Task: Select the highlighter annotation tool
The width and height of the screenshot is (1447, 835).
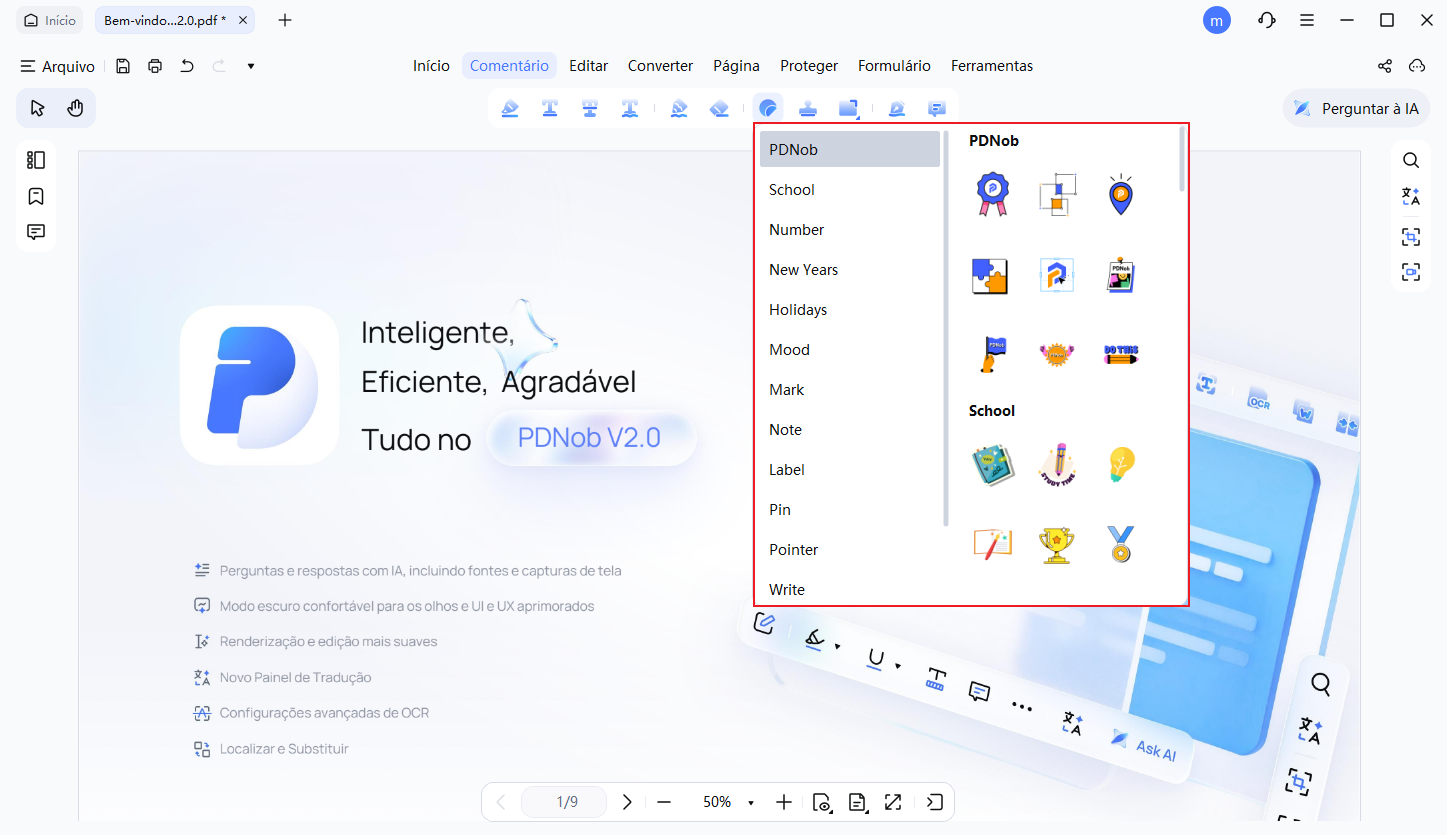Action: [x=510, y=108]
